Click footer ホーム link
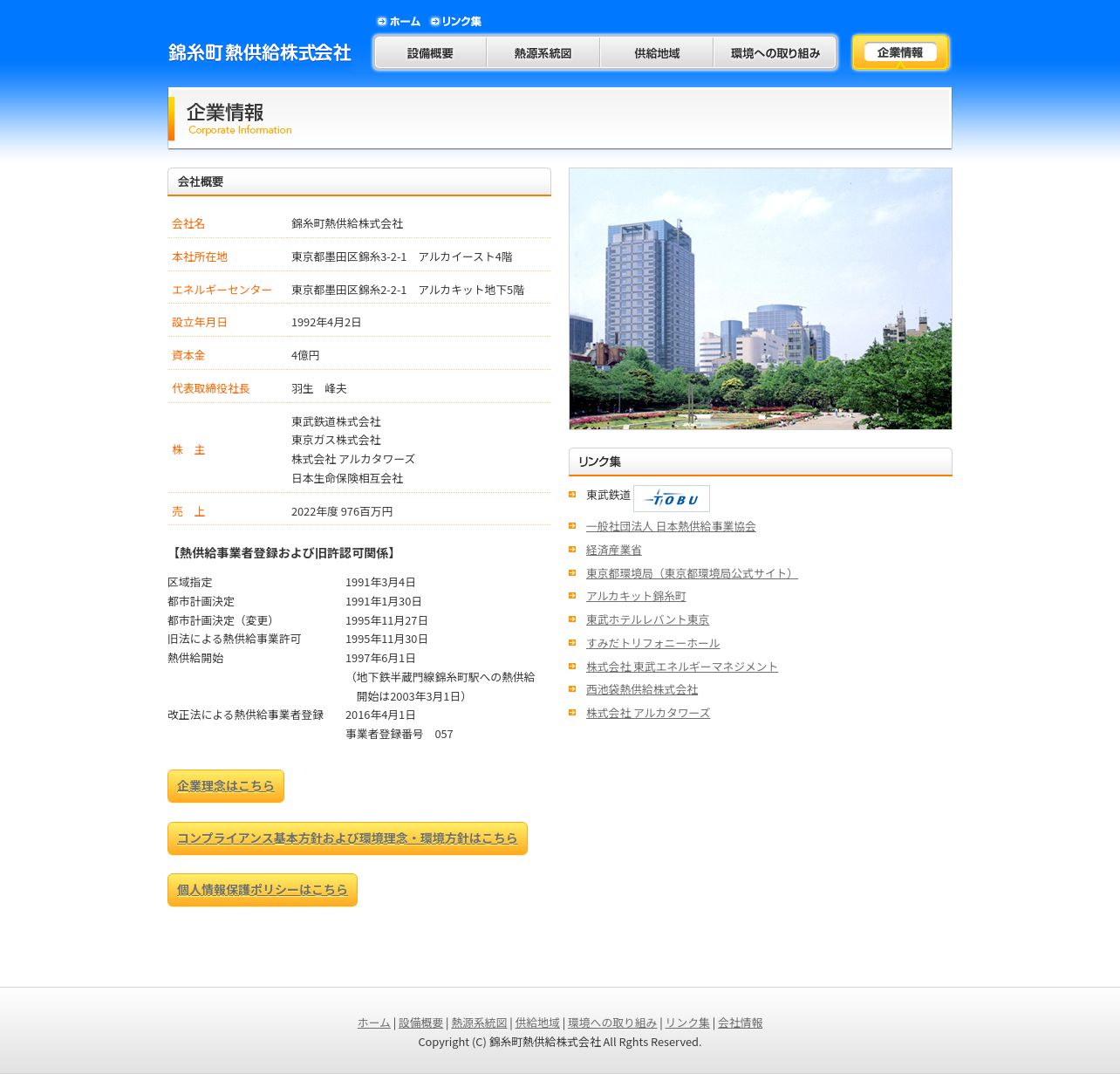Screen dimensions: 1120x1074 [374, 1023]
